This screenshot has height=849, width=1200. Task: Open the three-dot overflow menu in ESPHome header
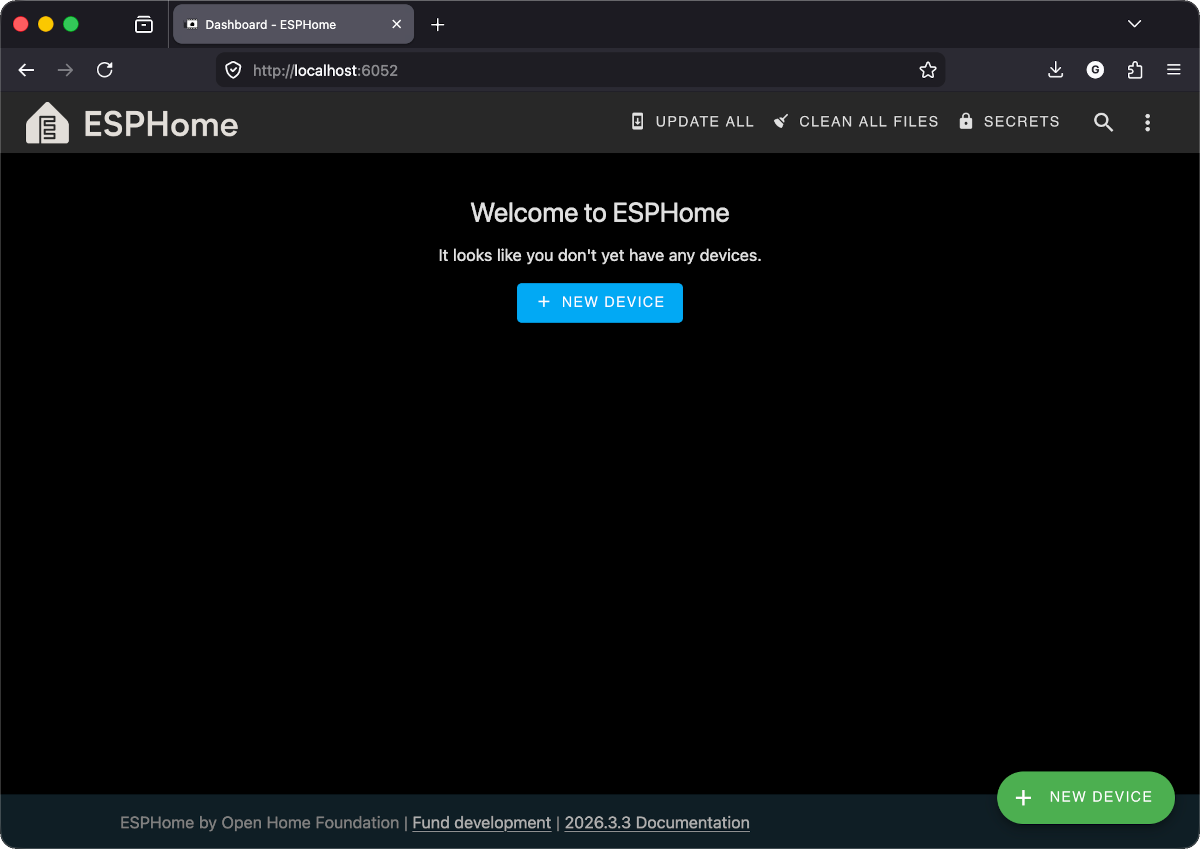tap(1147, 122)
